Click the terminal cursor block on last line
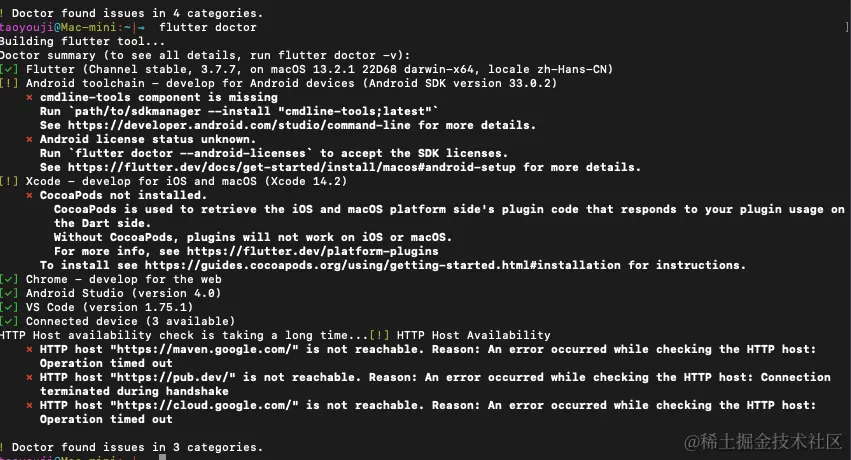The width and height of the screenshot is (851, 460). coord(135,457)
